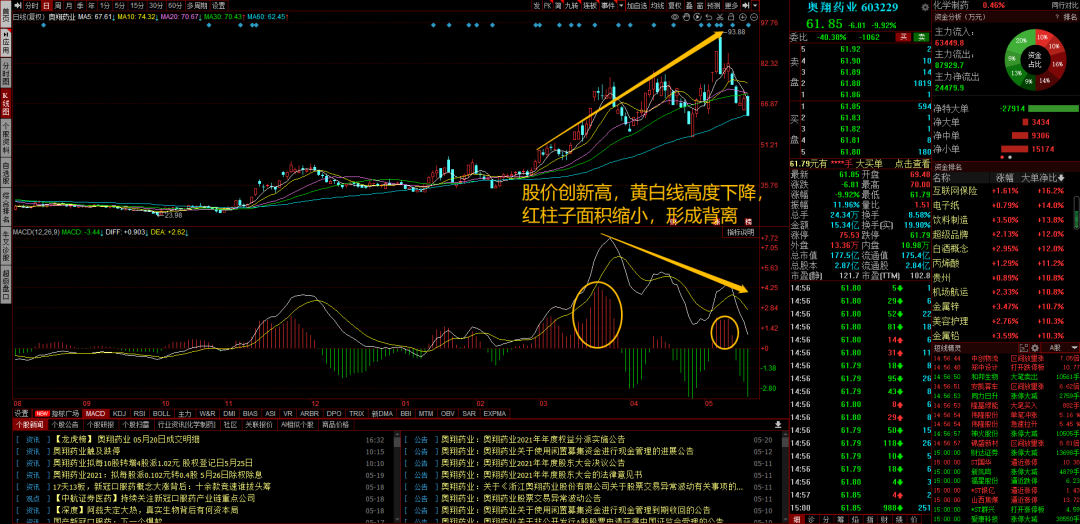Open news 奥翔药业 05月20日成交明细
Viewport: 1080px width, 524px height.
click(126, 439)
